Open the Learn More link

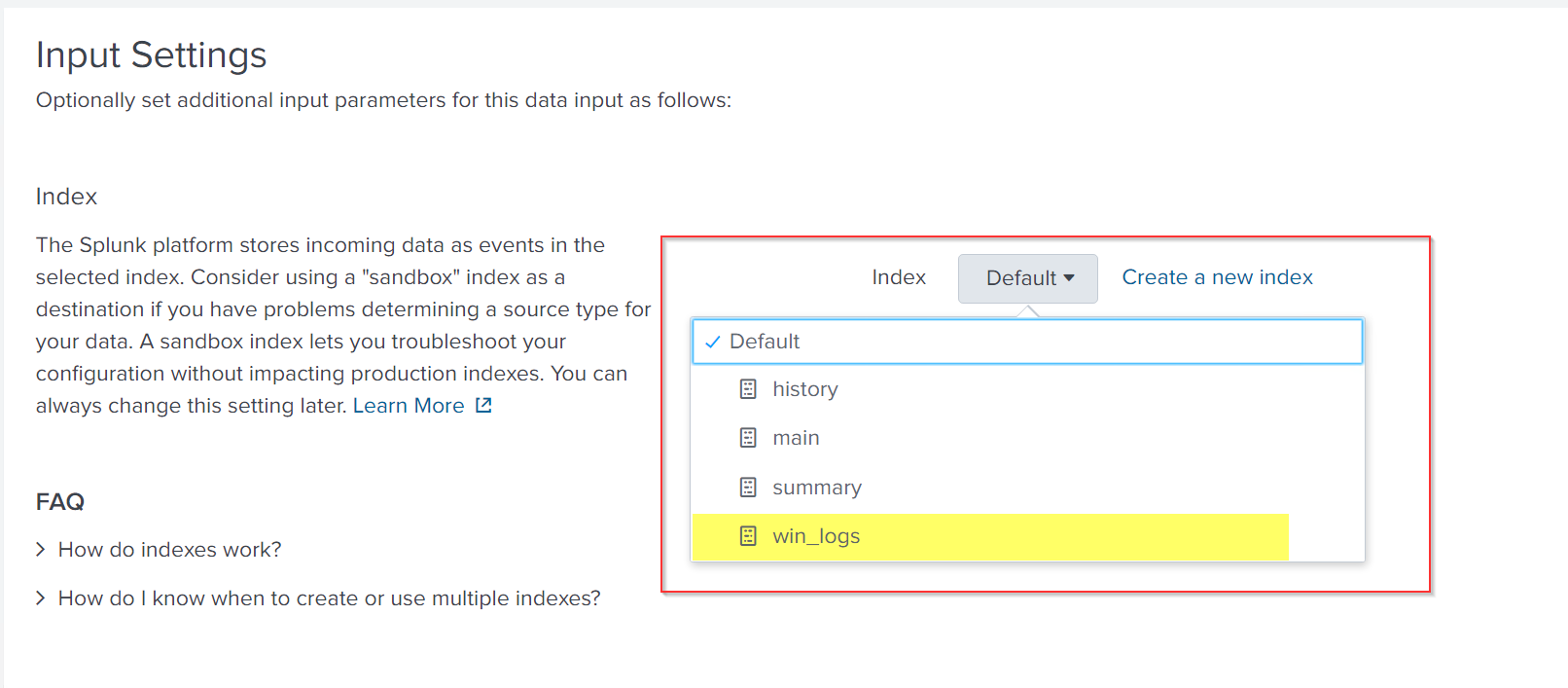pyautogui.click(x=409, y=406)
